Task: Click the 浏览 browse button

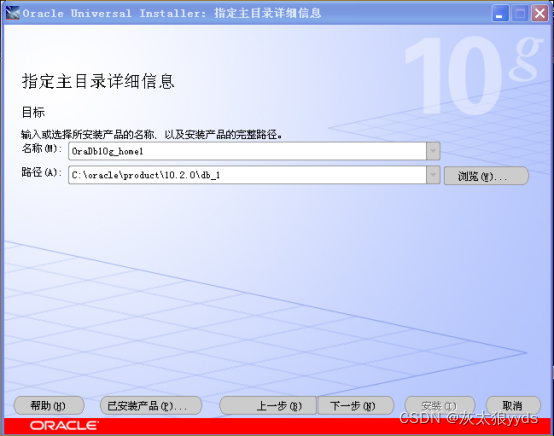Action: click(x=486, y=176)
